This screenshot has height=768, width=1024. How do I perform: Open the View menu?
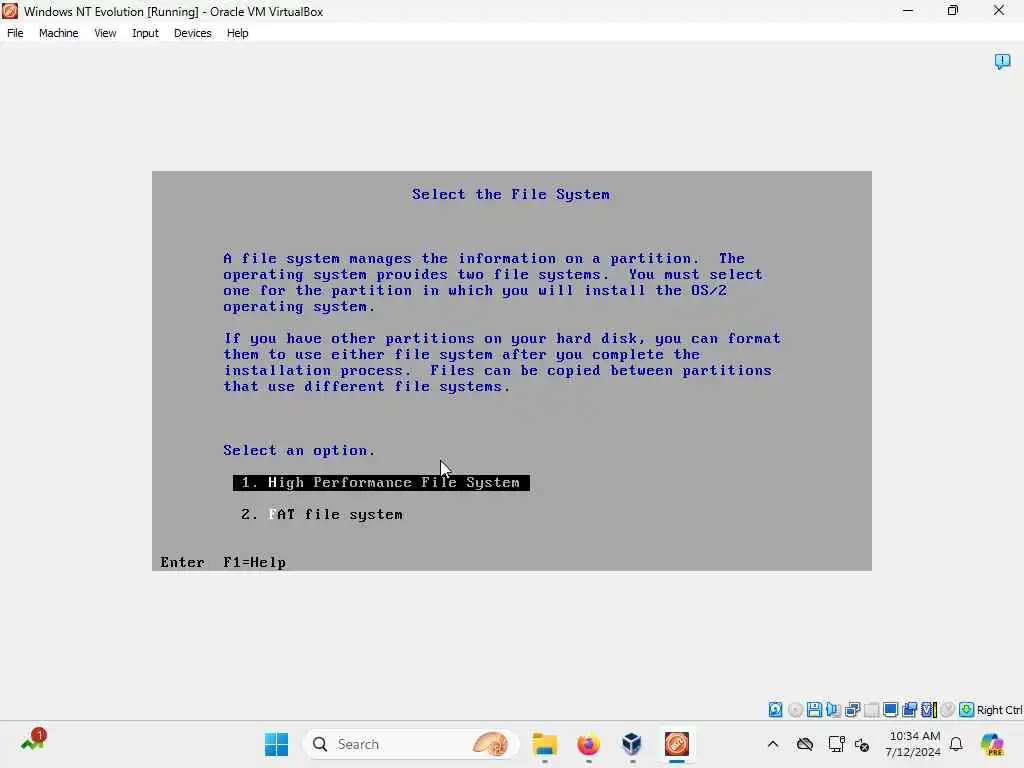pos(105,33)
